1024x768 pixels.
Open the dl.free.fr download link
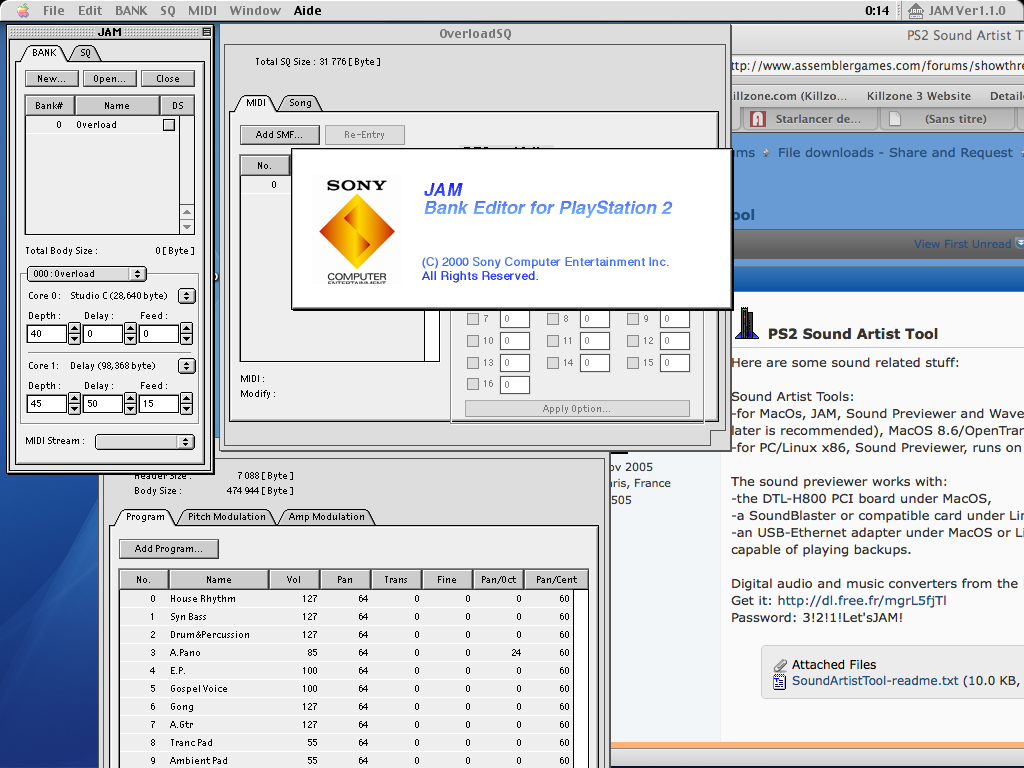[861, 601]
